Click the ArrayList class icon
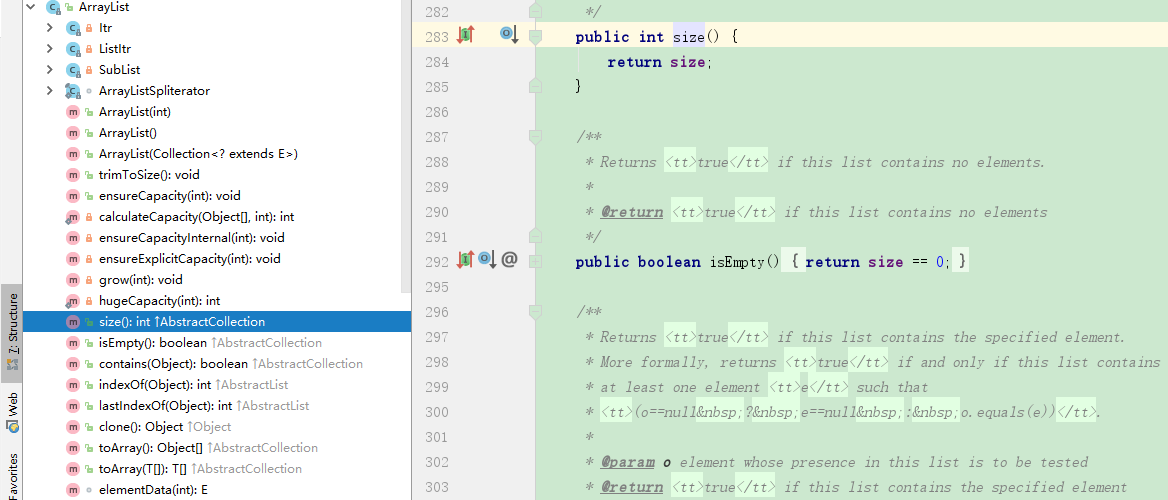This screenshot has height=500, width=1168. click(x=52, y=7)
